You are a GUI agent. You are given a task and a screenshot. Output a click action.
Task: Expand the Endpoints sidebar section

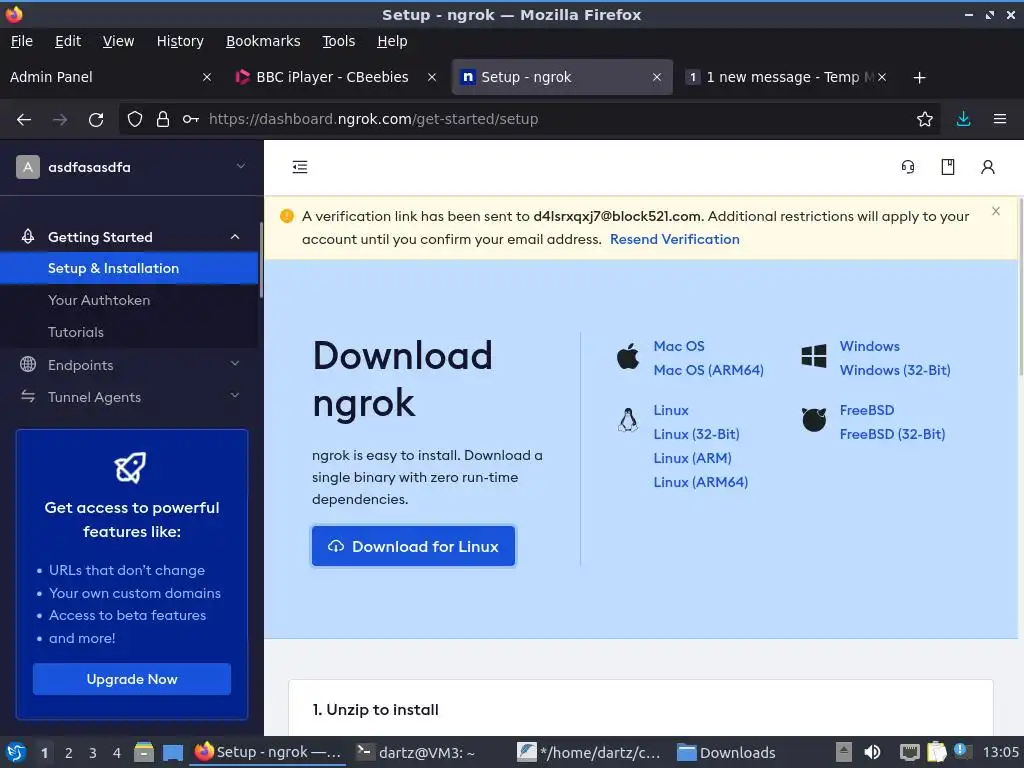(x=235, y=364)
